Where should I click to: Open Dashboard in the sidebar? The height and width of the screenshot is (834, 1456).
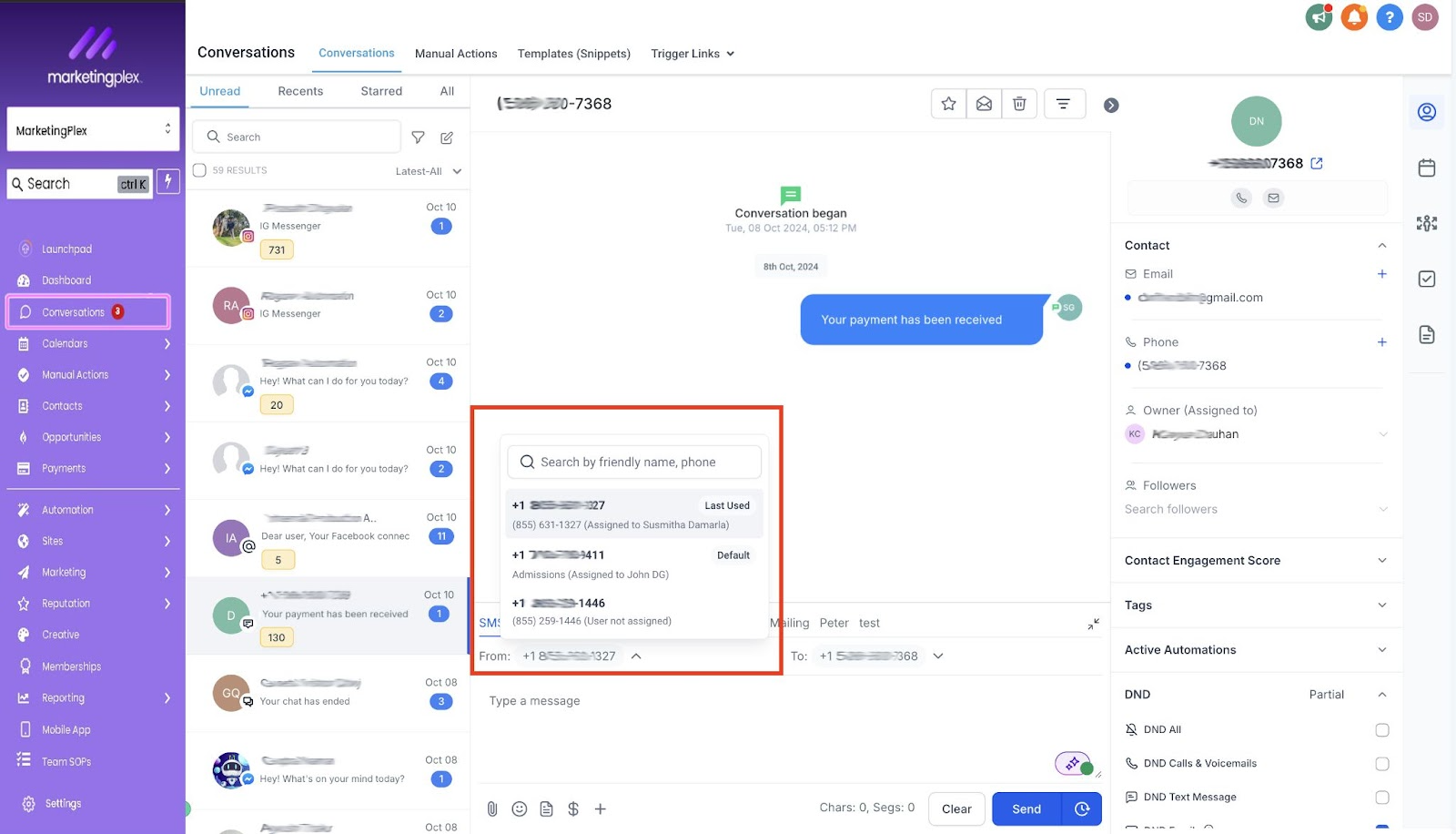click(66, 280)
